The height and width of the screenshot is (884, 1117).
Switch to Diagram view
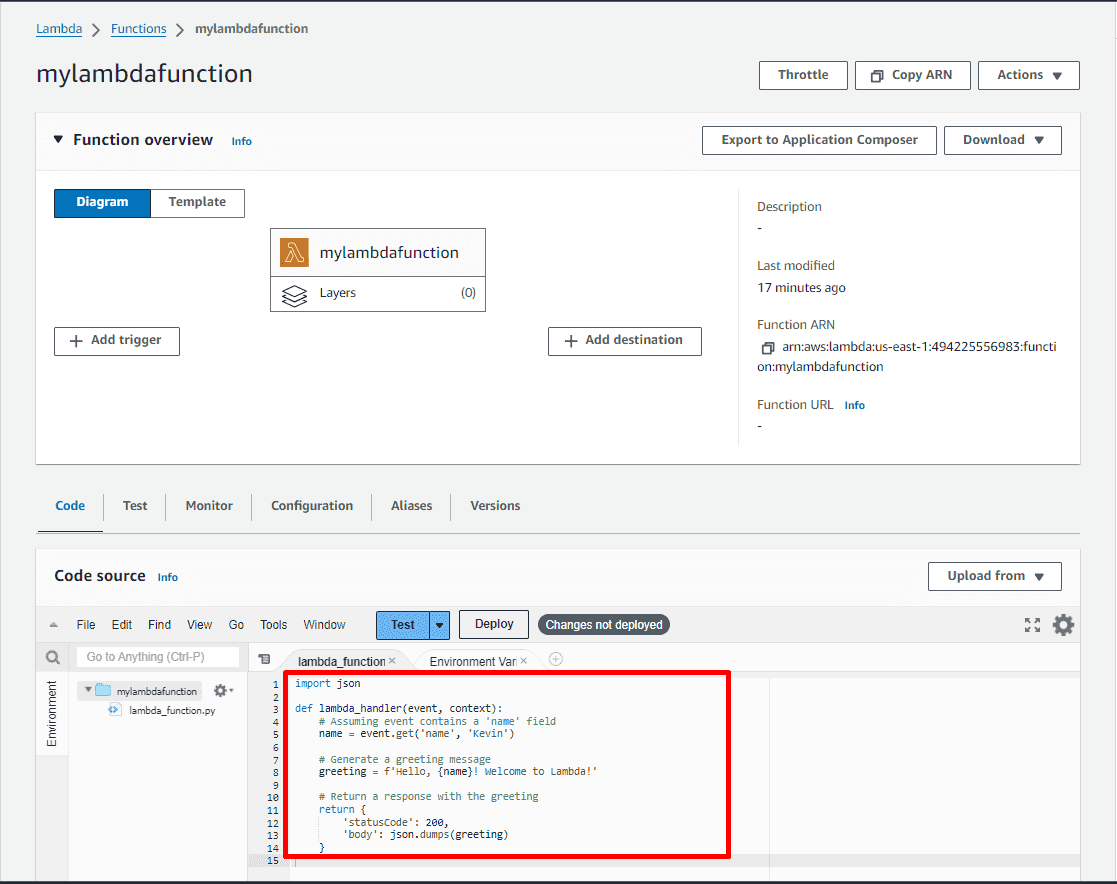(x=103, y=203)
